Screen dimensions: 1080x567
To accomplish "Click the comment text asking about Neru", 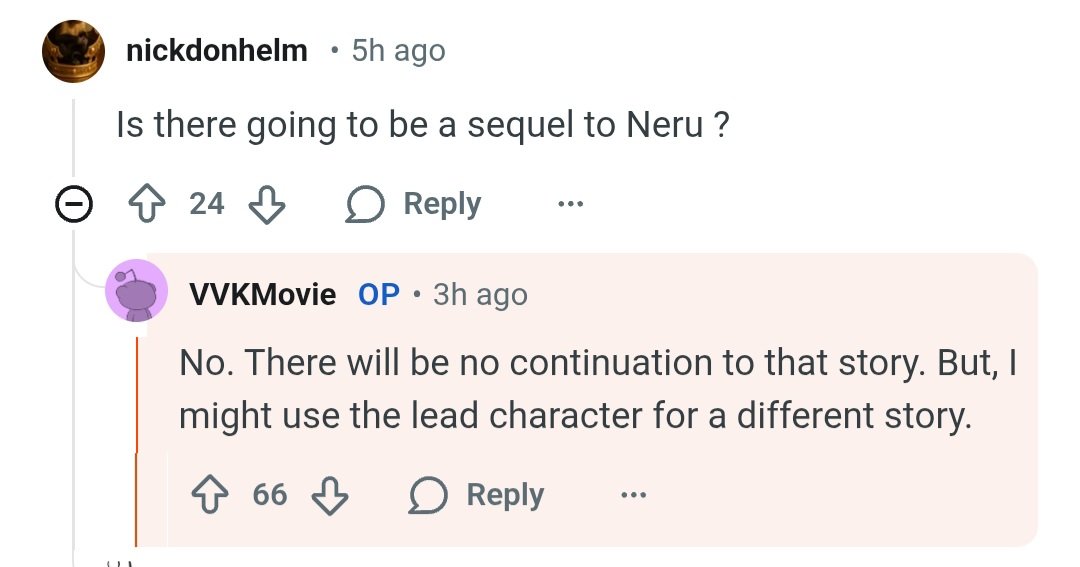I will [421, 125].
